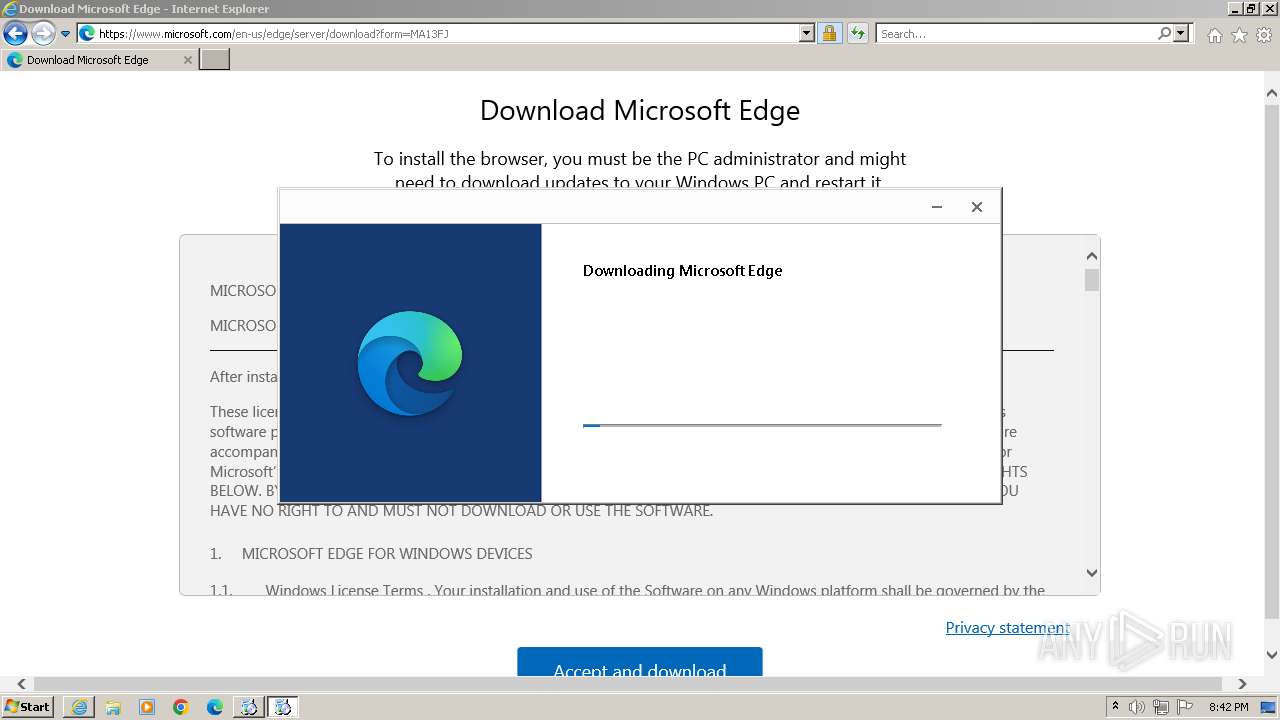Open Action Center flag icon
This screenshot has height=720, width=1280.
coord(1183,707)
